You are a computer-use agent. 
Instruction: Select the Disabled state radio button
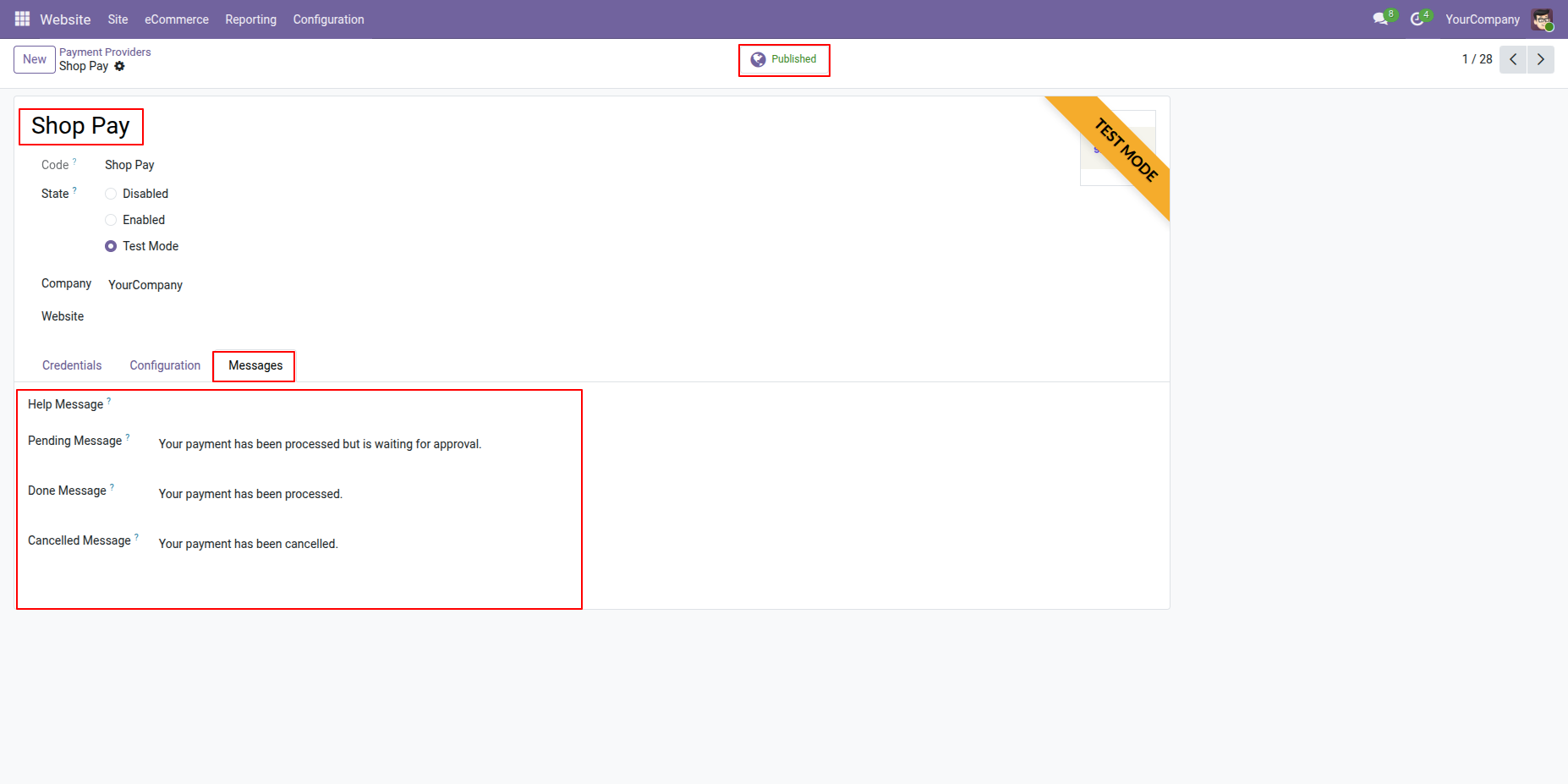[111, 194]
